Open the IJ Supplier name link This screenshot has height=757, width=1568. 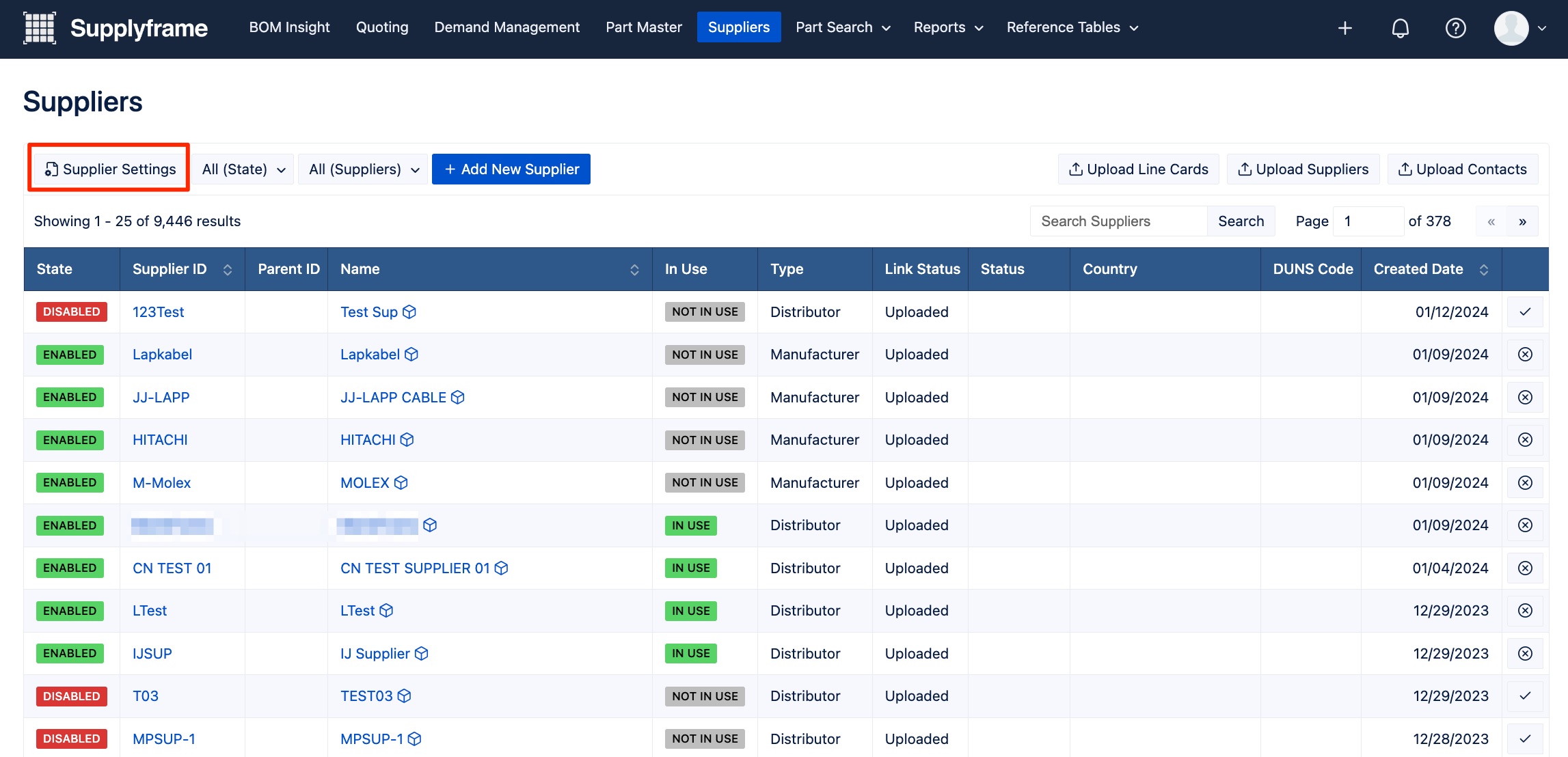point(375,653)
